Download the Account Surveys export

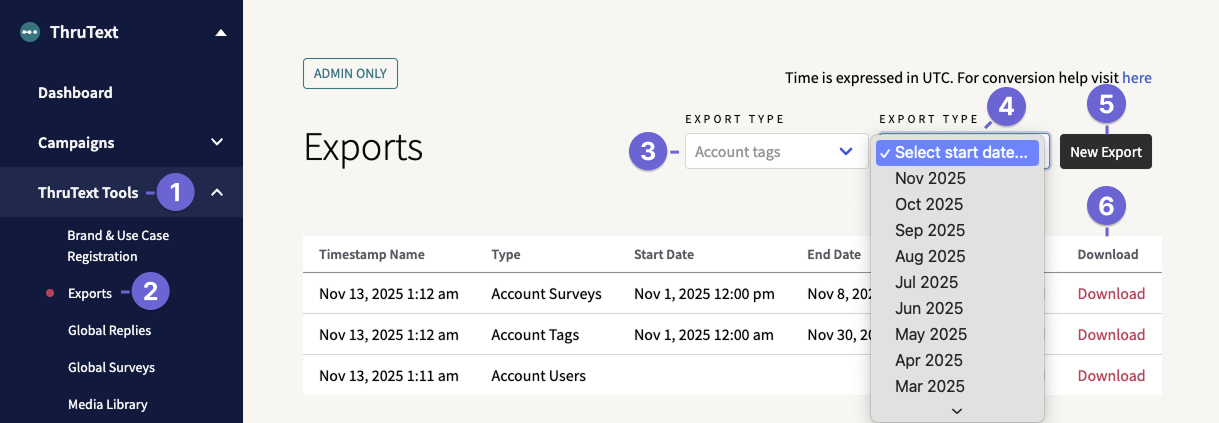[x=1111, y=294]
